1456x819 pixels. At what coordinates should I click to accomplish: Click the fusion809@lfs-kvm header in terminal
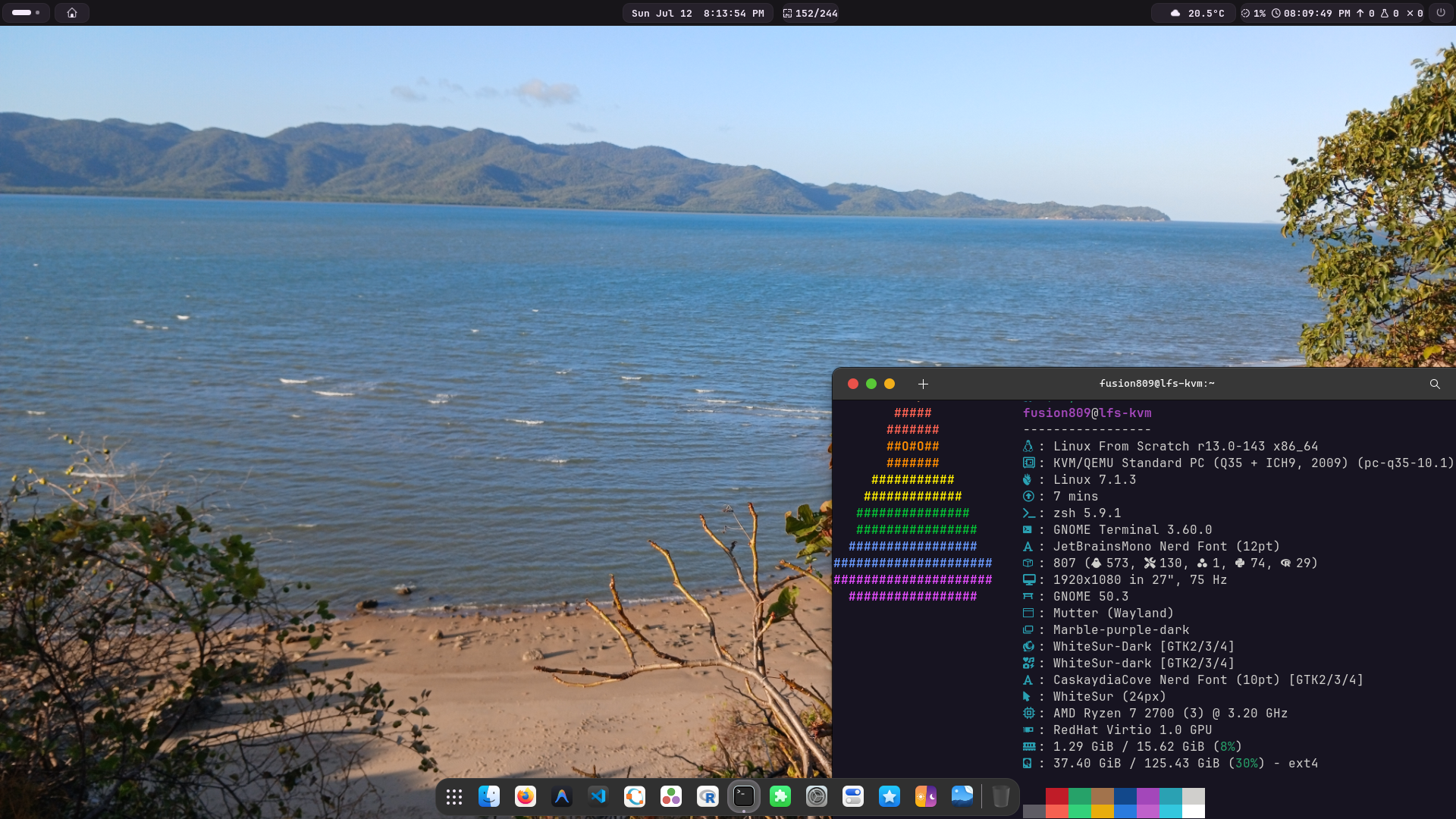[1087, 413]
